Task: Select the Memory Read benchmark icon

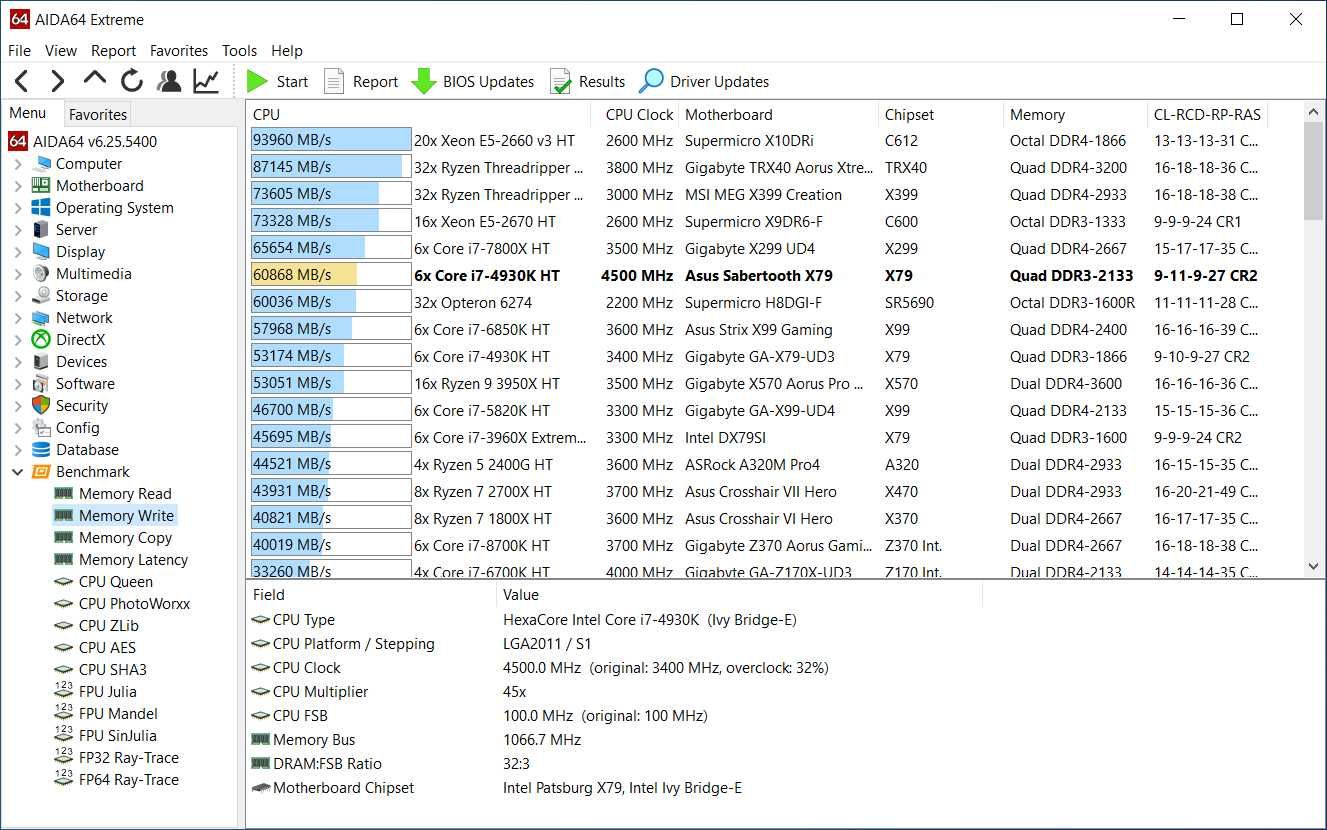Action: tap(64, 494)
